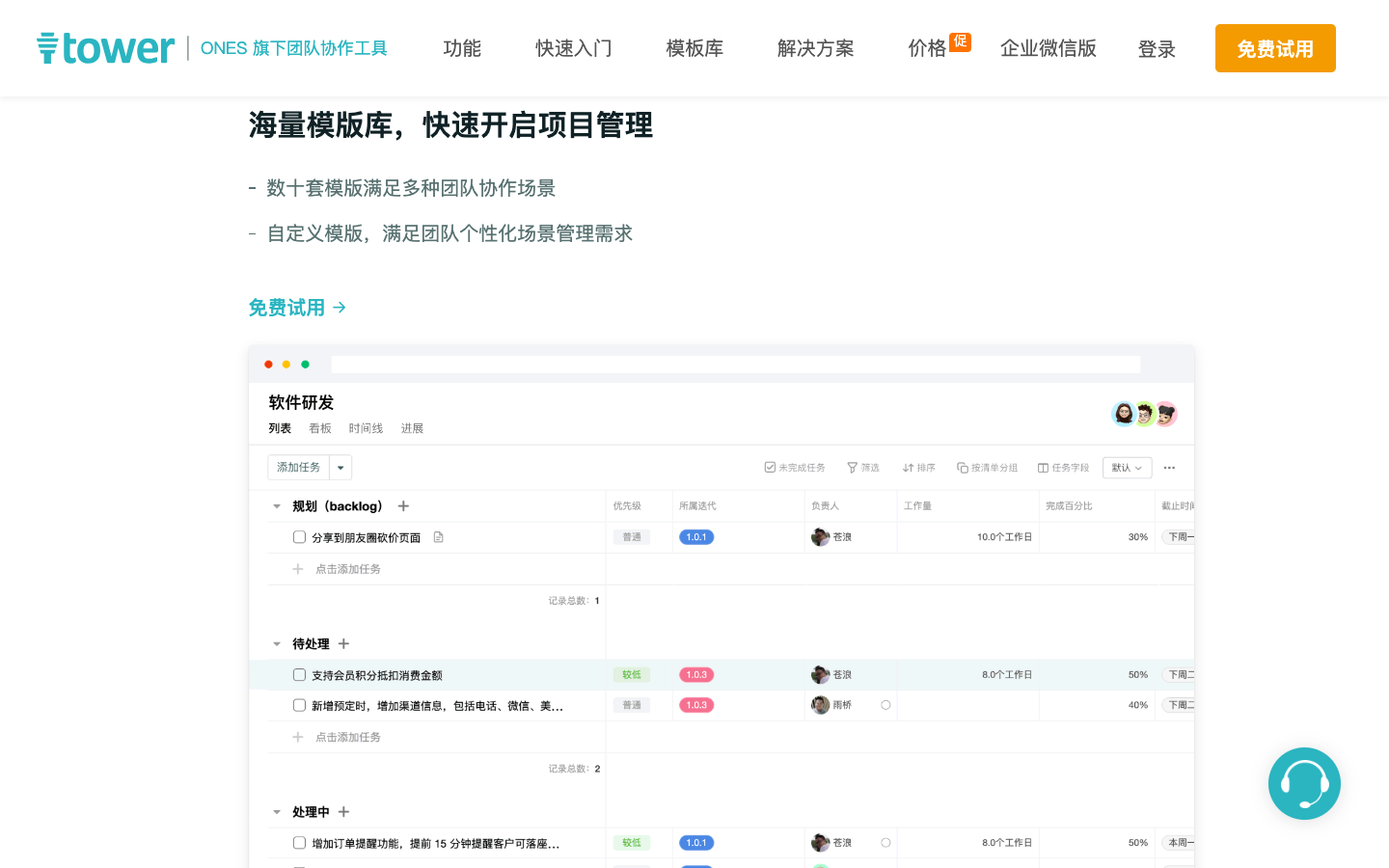Toggle the 未完成任务 filter checkbox

click(770, 468)
